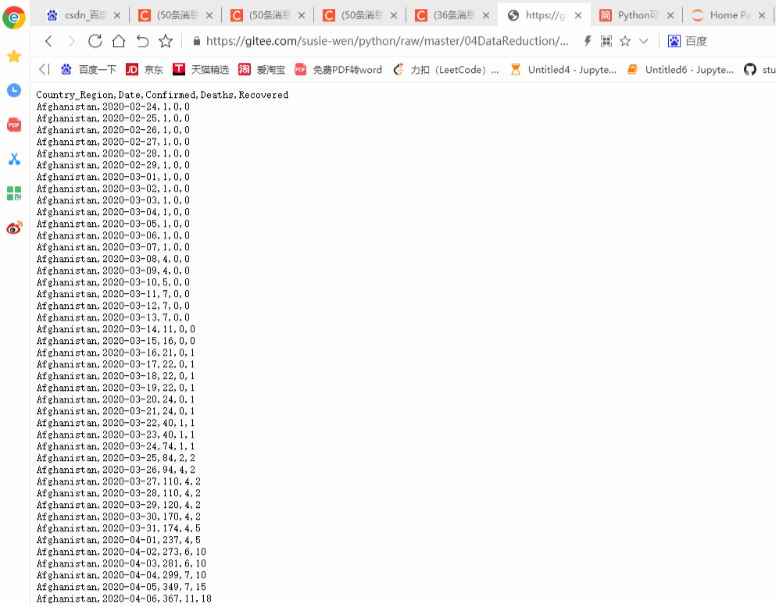Viewport: 776px width, 606px height.
Task: Click the 百度 search engine button
Action: pyautogui.click(x=687, y=41)
